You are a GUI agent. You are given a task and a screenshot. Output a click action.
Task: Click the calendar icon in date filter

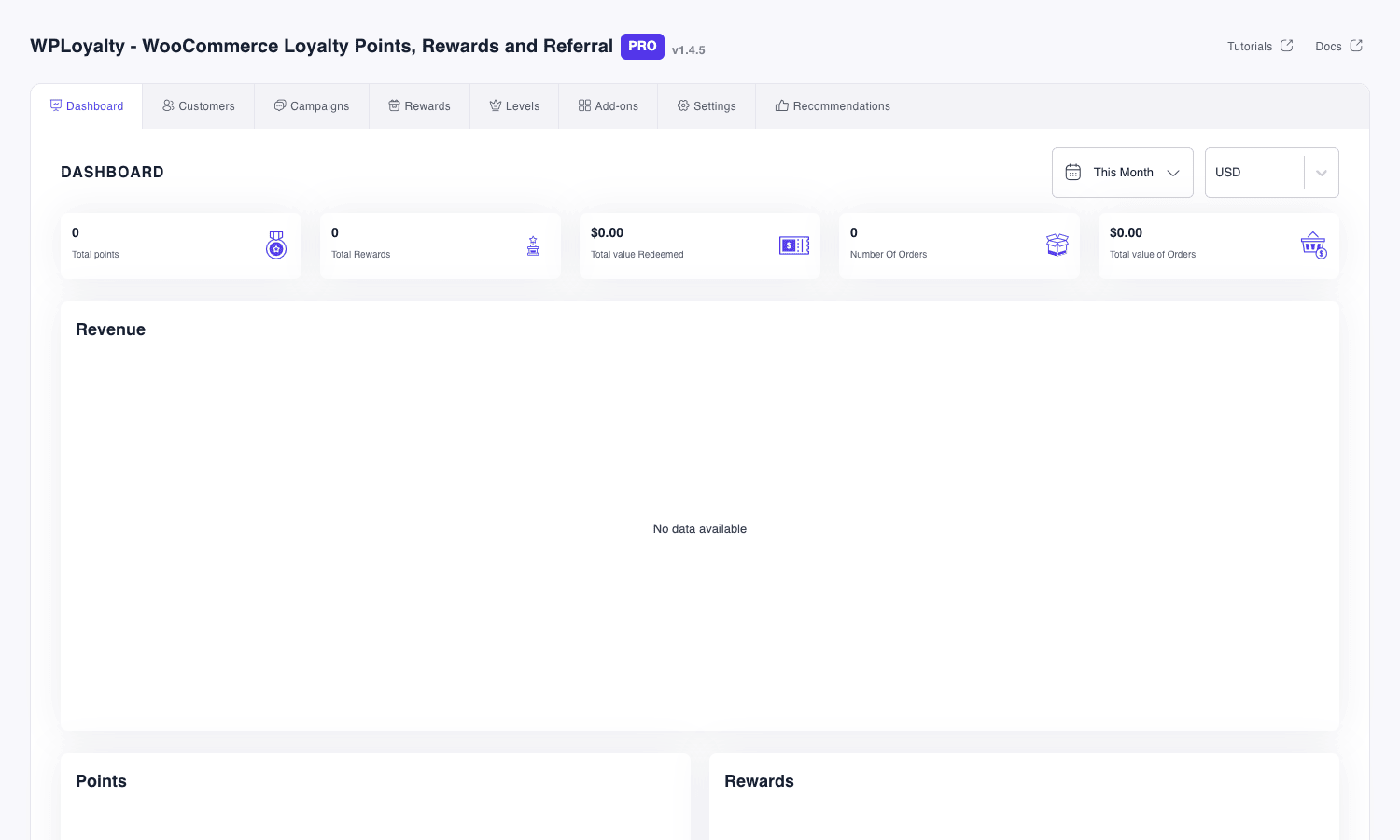click(x=1073, y=173)
